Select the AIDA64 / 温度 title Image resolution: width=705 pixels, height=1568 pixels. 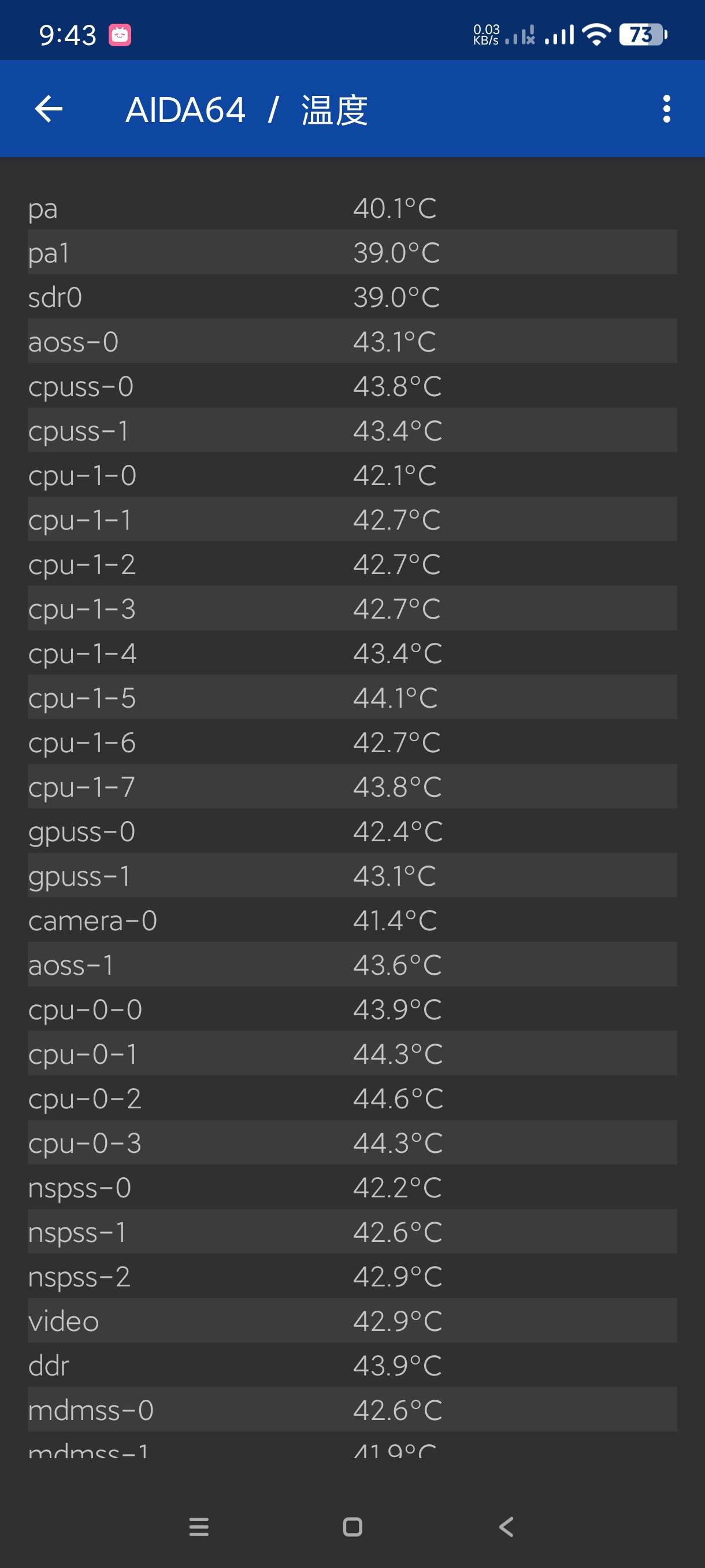click(246, 110)
